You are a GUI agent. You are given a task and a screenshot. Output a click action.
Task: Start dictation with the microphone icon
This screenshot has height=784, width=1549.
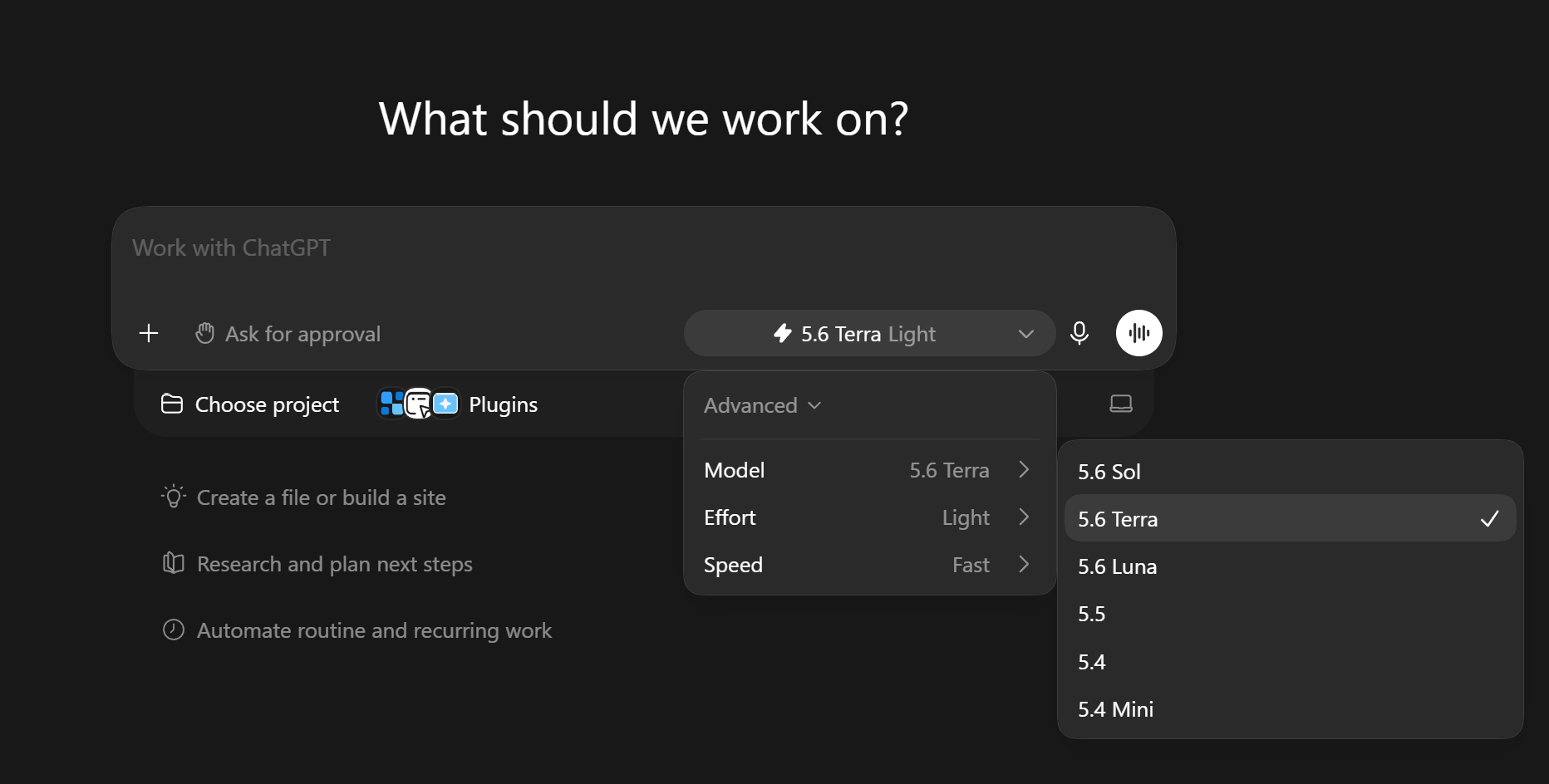click(1079, 333)
